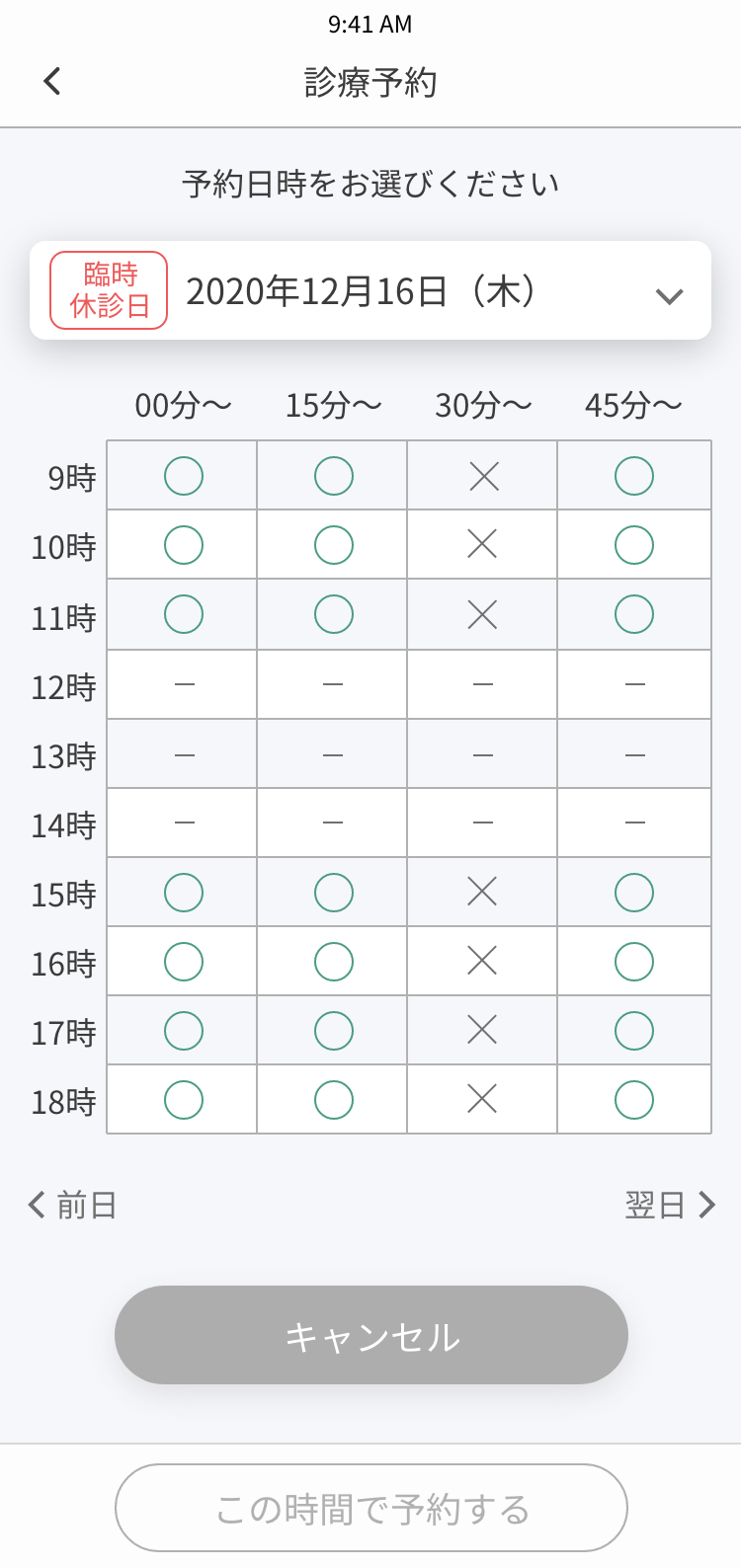741x1568 pixels.
Task: Expand date picker with the chevron arrow
Action: click(670, 296)
